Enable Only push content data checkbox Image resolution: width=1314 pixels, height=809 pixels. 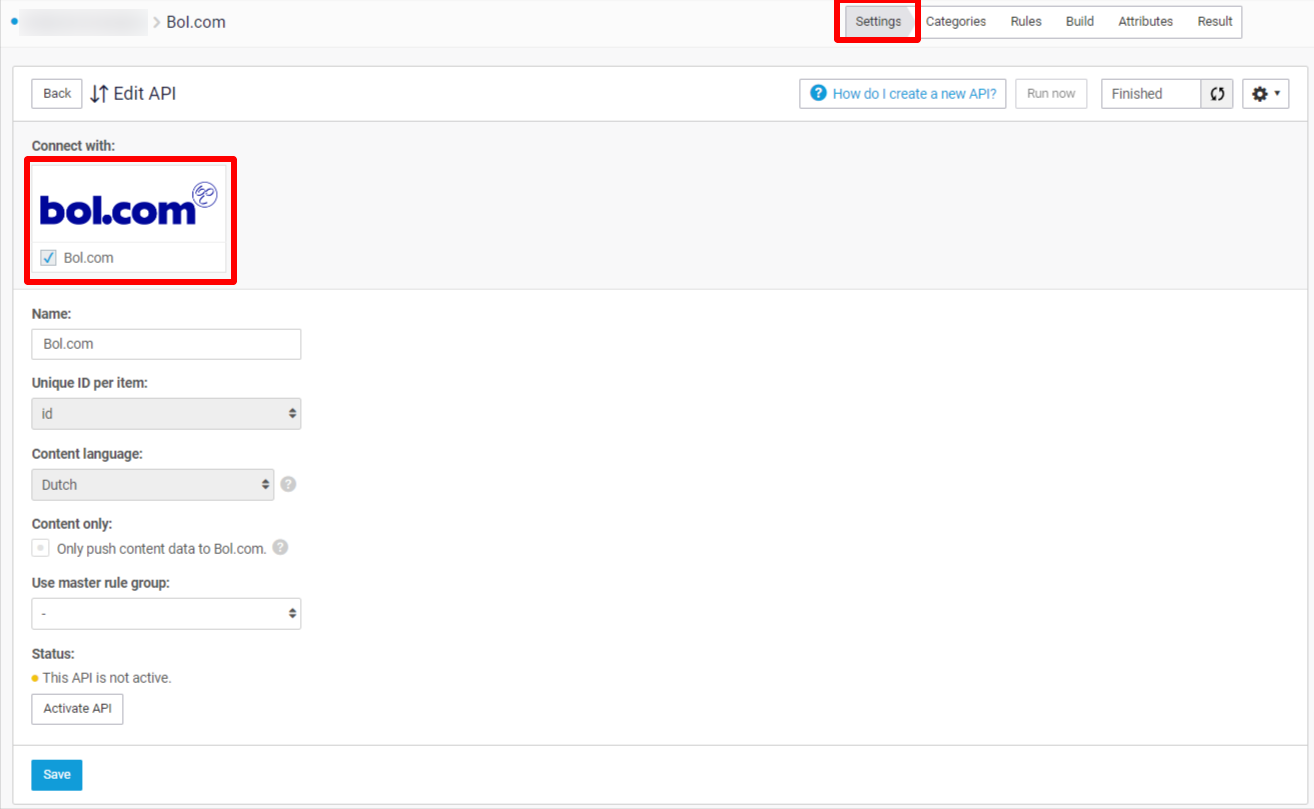(40, 548)
